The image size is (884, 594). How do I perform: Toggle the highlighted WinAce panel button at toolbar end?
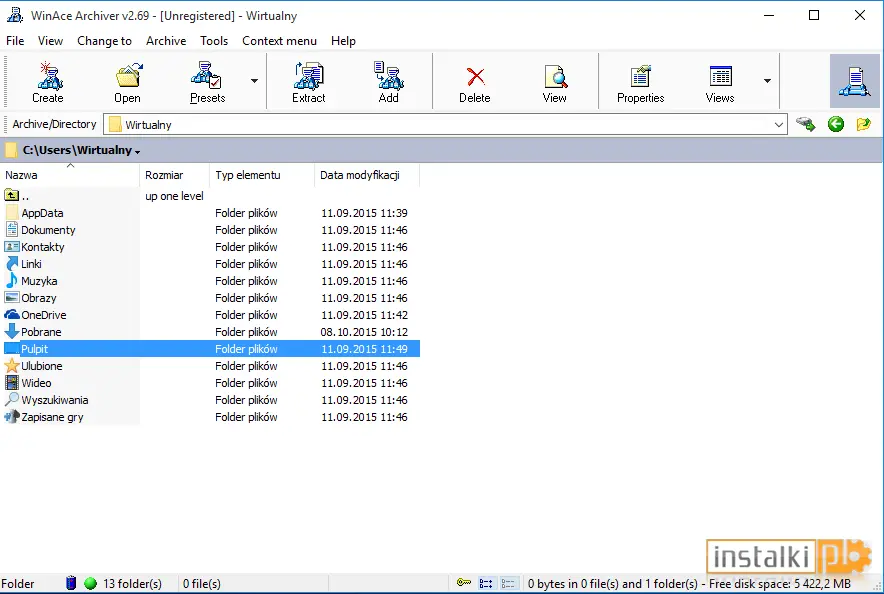855,81
